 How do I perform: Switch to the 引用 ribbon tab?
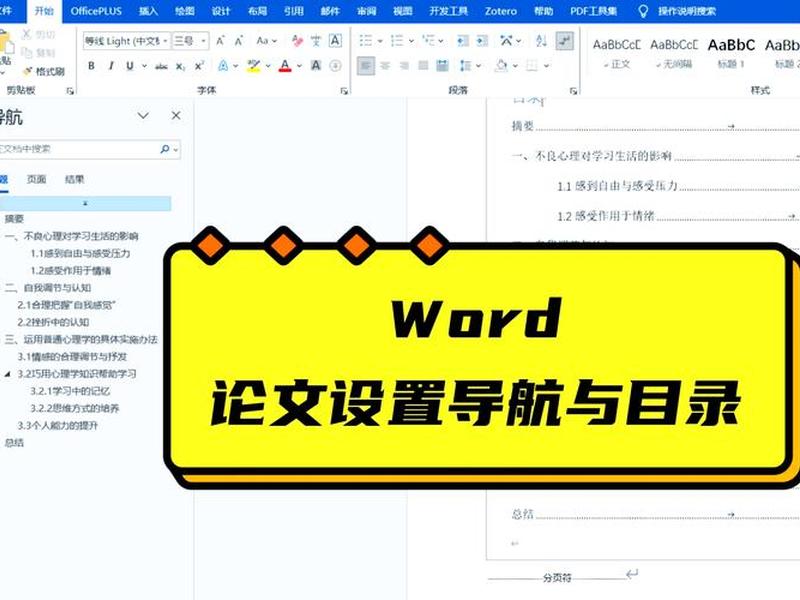click(294, 11)
